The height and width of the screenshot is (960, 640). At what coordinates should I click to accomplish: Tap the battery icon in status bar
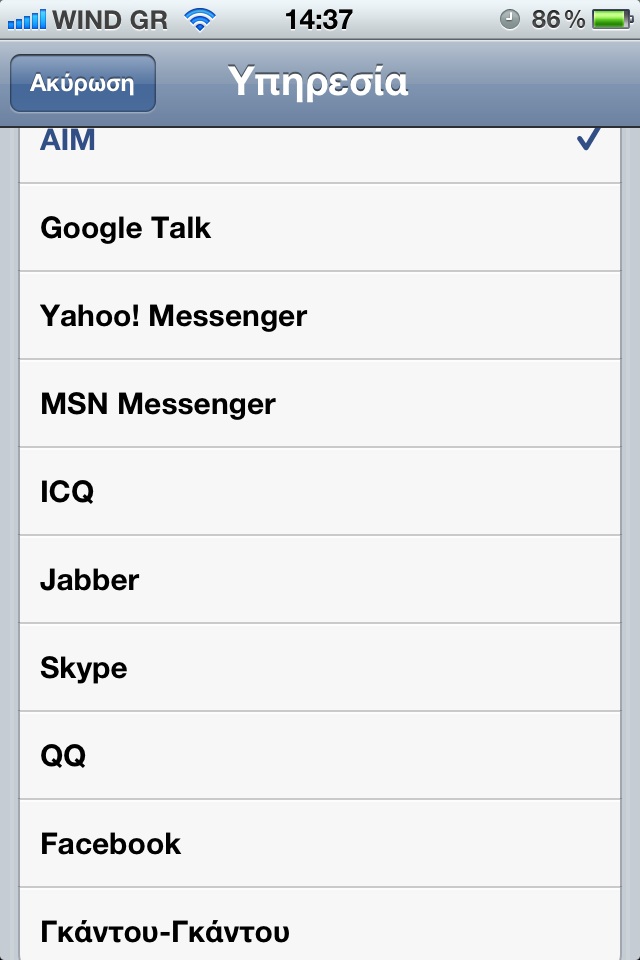click(612, 20)
